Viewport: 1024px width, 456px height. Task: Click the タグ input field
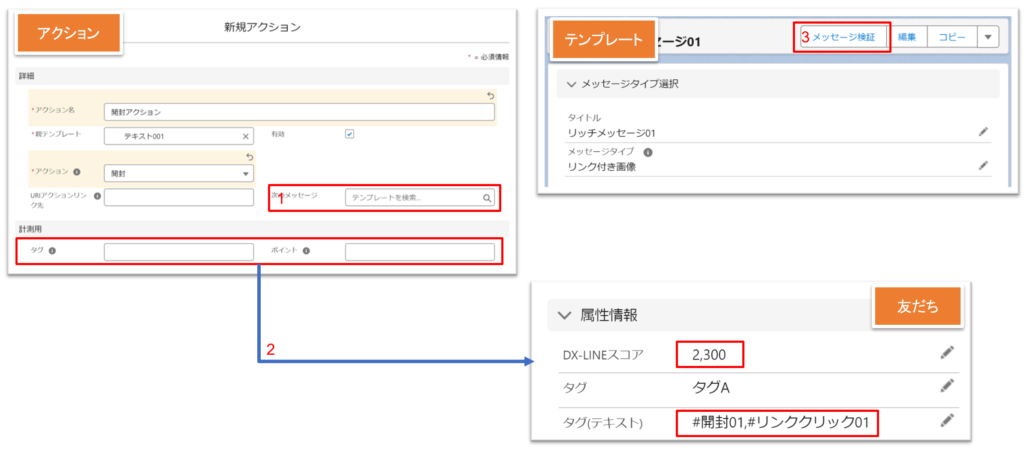coord(178,252)
